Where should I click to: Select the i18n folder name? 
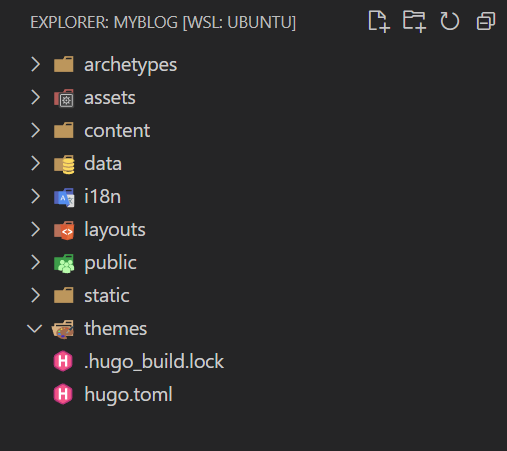tap(102, 196)
